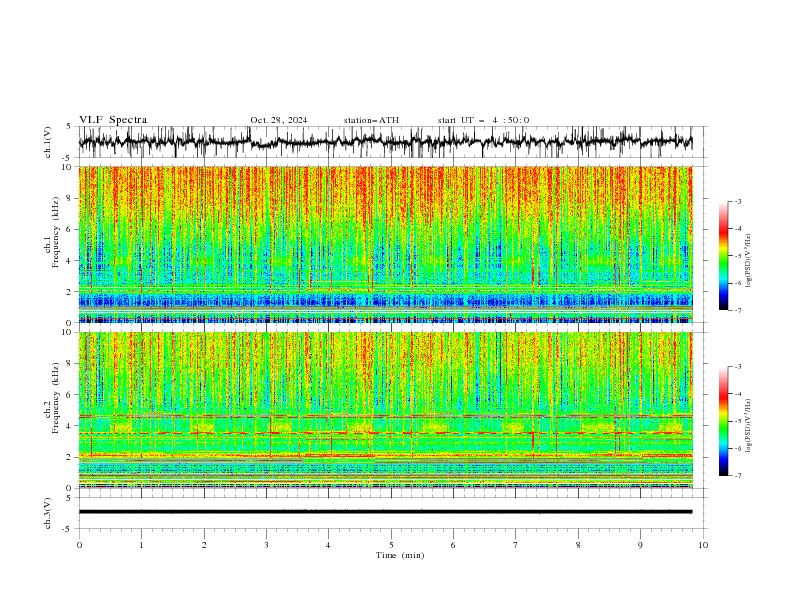Screen dimensions: 792x612
Task: Click time axis tick label "4"
Action: pyautogui.click(x=328, y=545)
